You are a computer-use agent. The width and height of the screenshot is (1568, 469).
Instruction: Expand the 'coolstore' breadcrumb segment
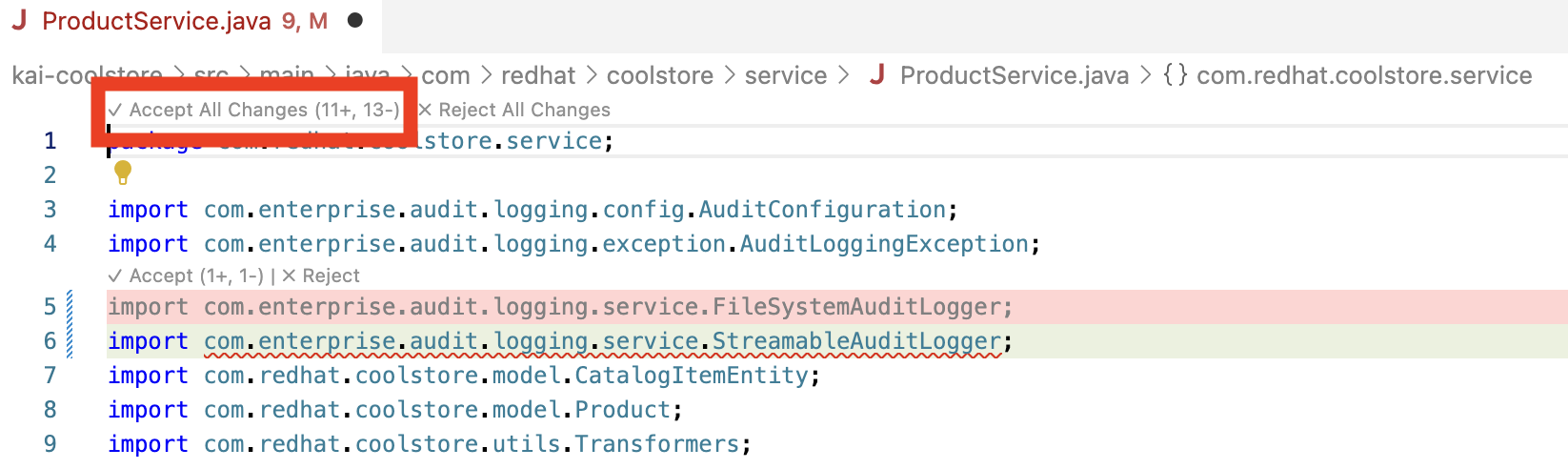coord(659,75)
